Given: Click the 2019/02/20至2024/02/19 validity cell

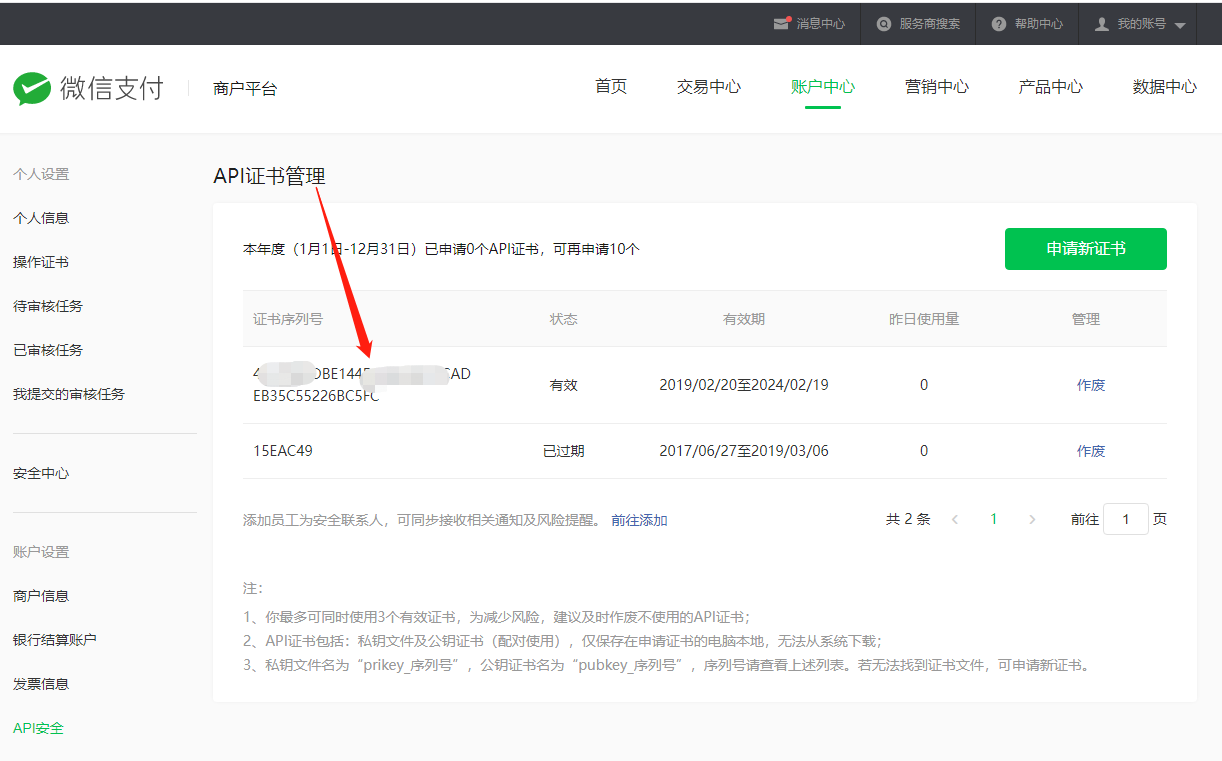Looking at the screenshot, I should (744, 385).
